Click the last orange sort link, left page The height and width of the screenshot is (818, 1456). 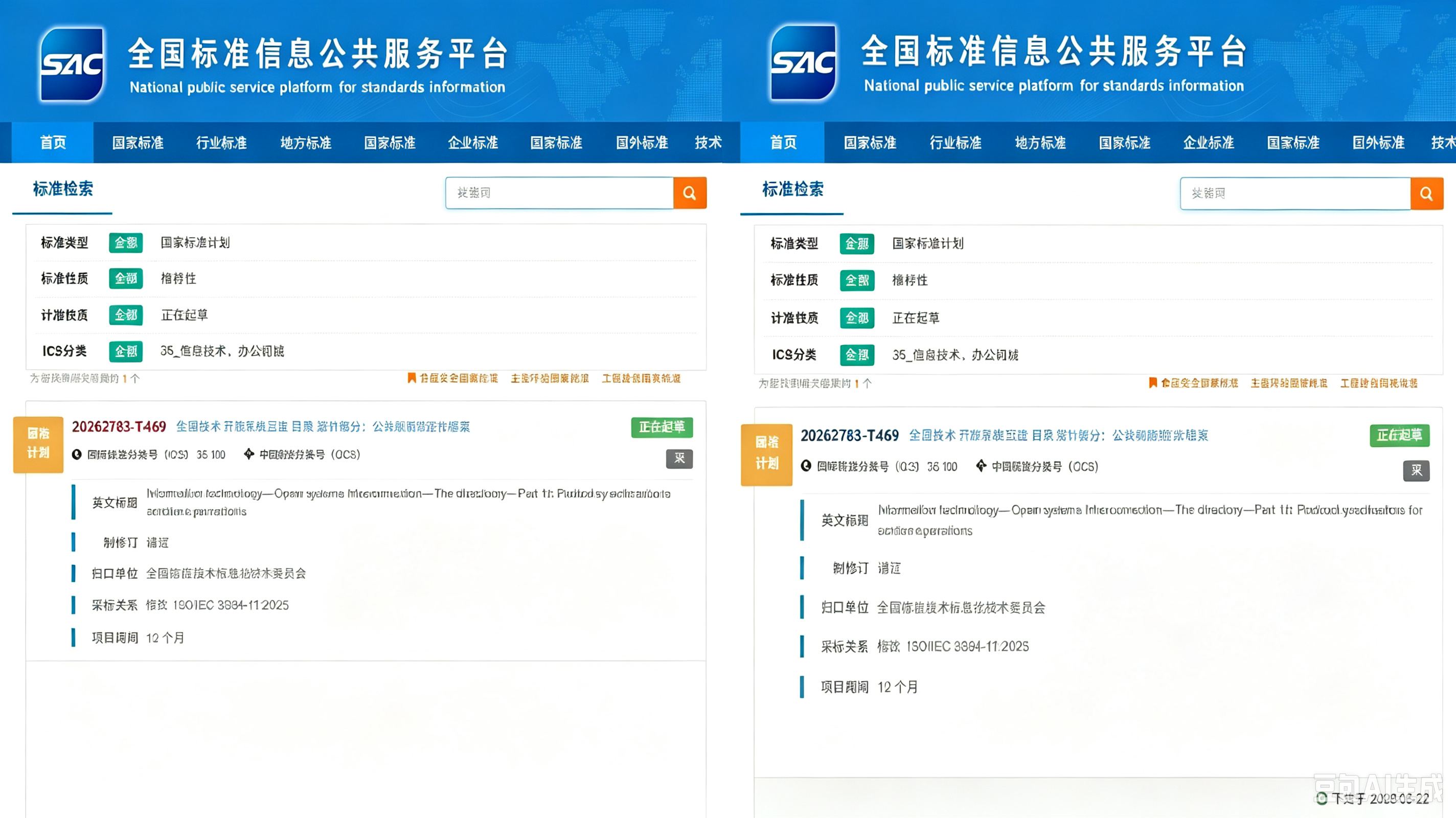(x=641, y=378)
